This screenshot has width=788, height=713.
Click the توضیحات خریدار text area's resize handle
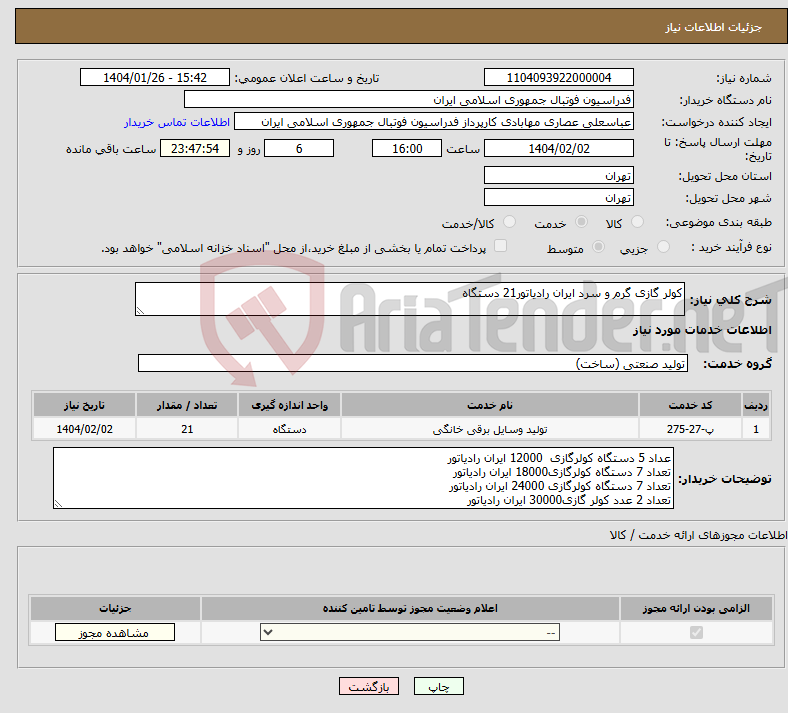pos(58,504)
